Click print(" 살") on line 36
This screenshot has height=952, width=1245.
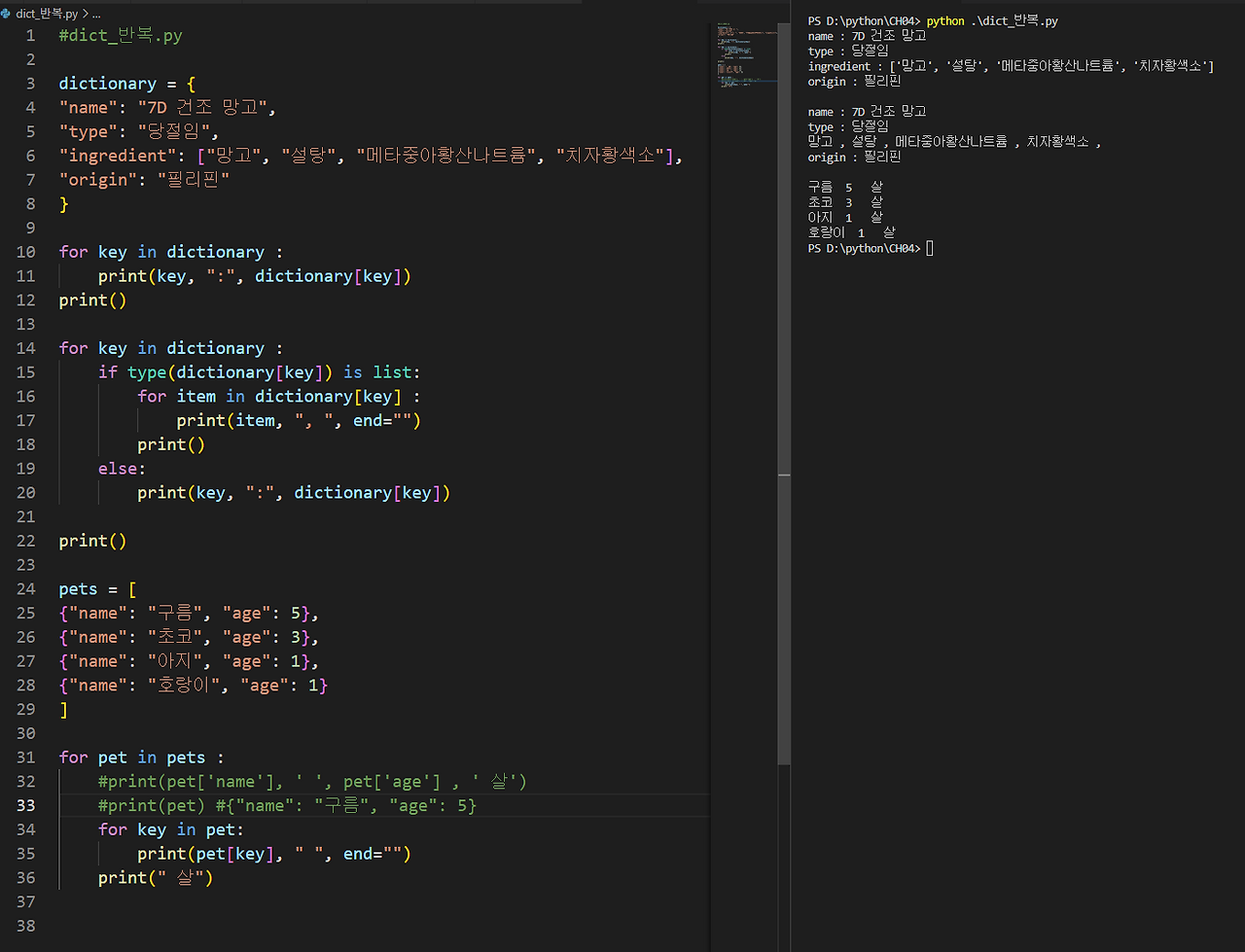(x=156, y=877)
